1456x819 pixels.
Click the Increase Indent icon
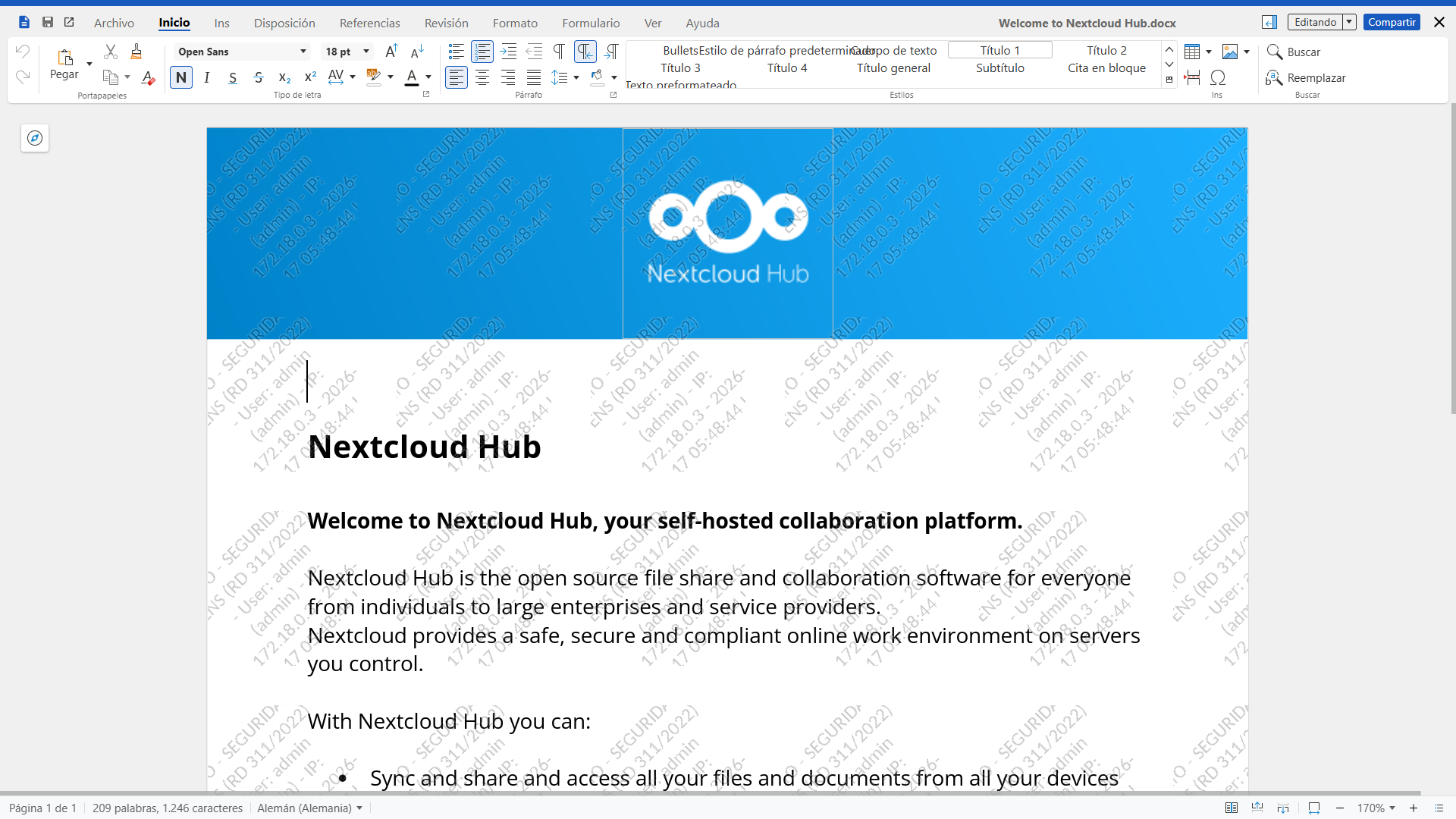tap(508, 52)
